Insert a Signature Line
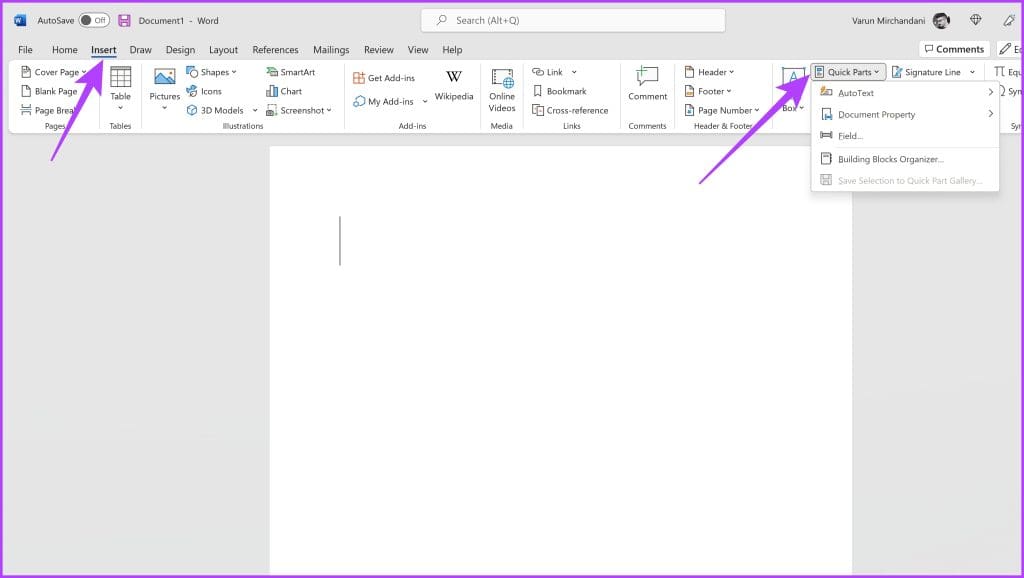 (926, 72)
